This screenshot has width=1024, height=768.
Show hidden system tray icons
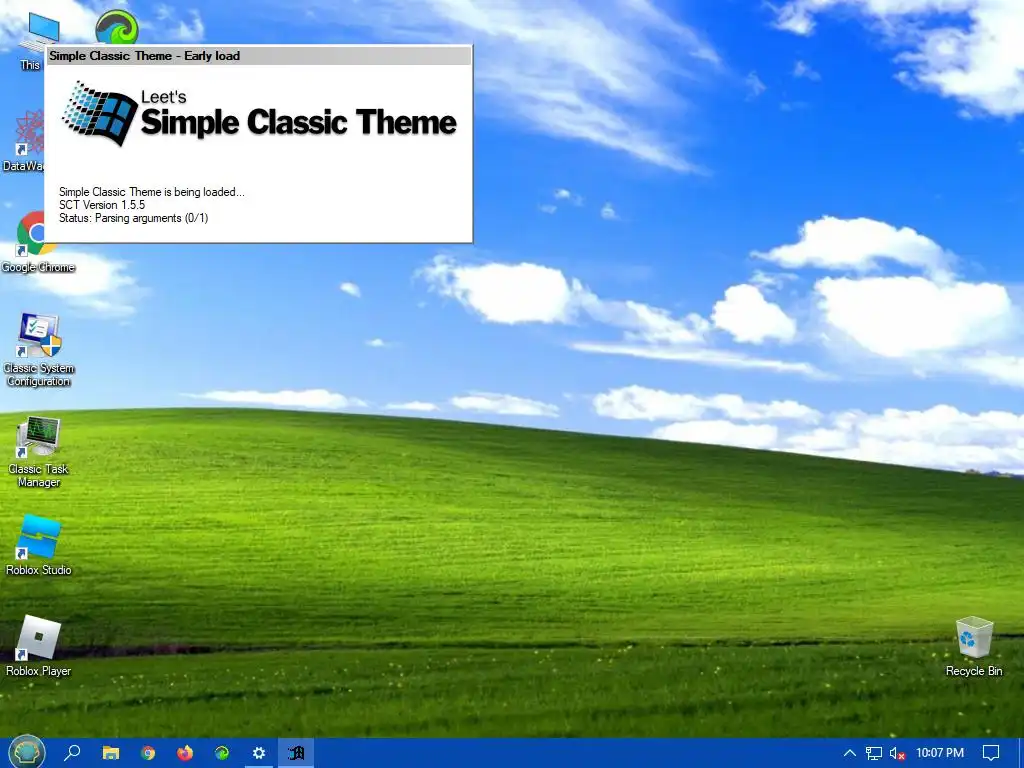tap(850, 753)
